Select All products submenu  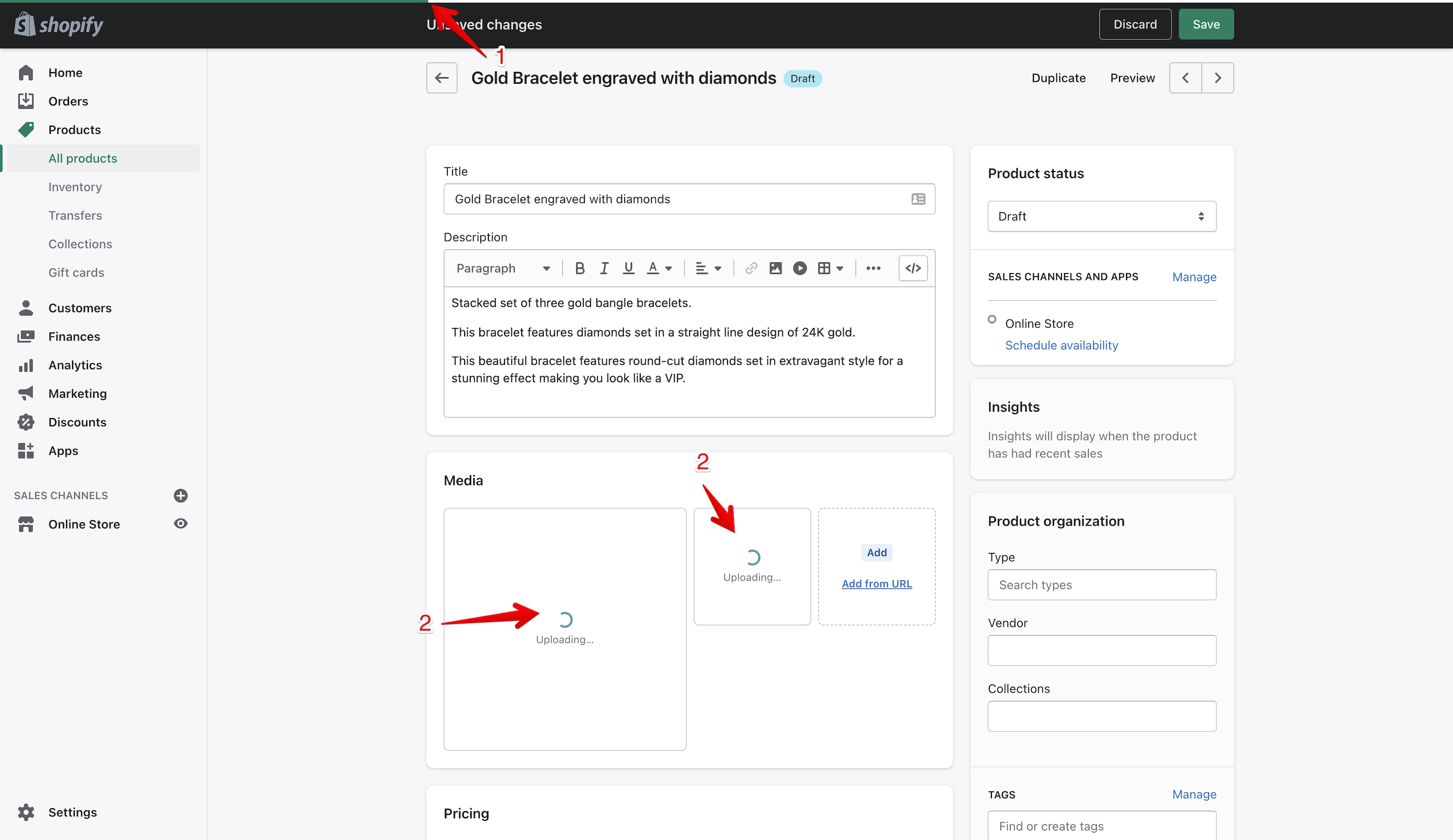82,158
